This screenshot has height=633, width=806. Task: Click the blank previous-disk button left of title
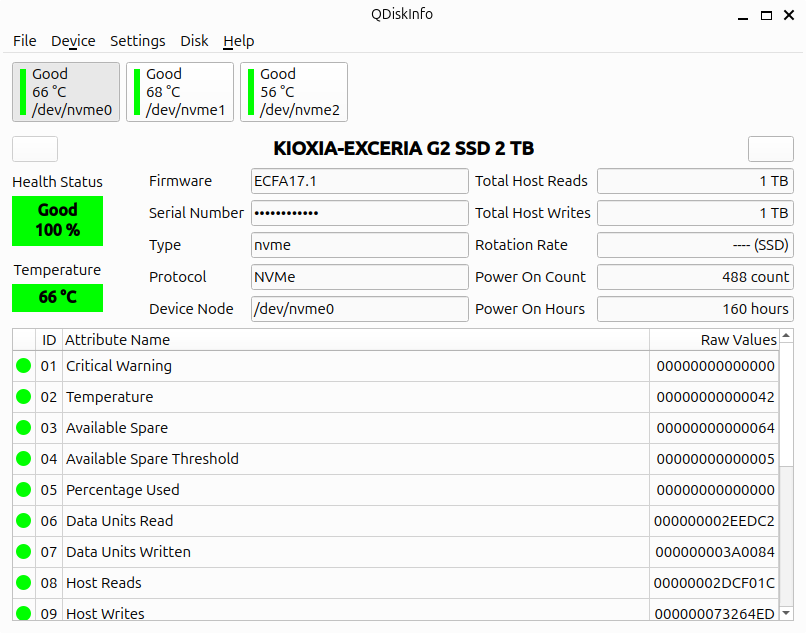(x=35, y=149)
